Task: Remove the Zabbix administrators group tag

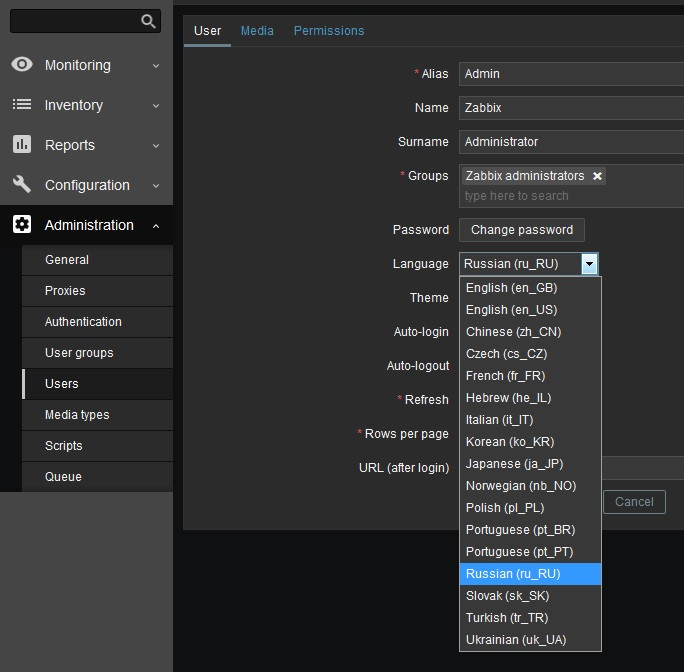Action: [x=598, y=176]
